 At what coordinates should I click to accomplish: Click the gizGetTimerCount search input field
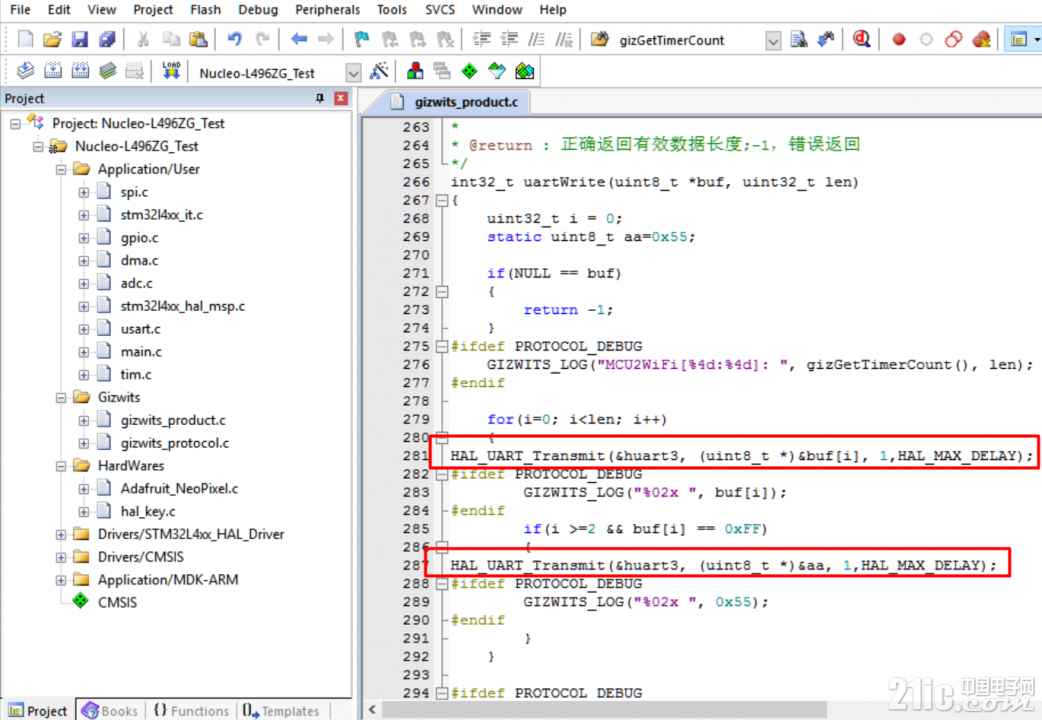pyautogui.click(x=690, y=41)
